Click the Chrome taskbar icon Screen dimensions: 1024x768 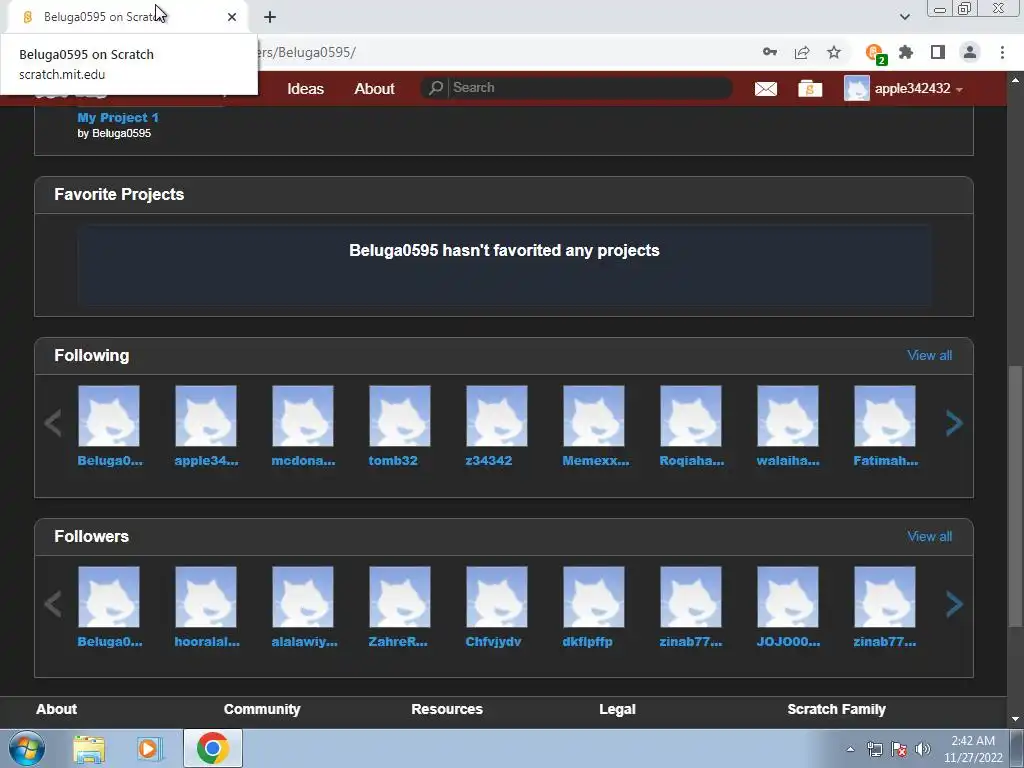[x=212, y=748]
